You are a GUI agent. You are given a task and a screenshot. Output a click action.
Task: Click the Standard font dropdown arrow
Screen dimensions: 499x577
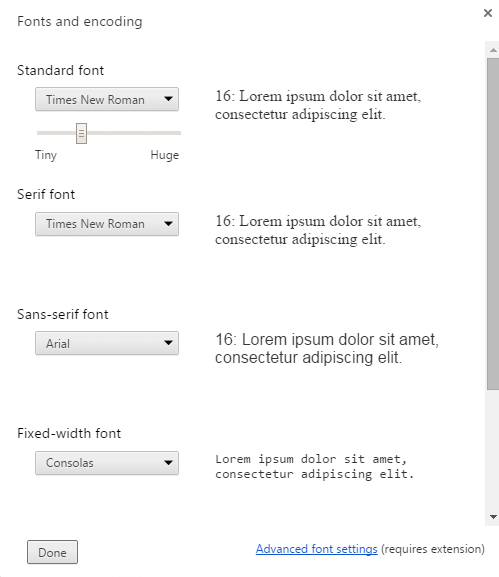(168, 99)
